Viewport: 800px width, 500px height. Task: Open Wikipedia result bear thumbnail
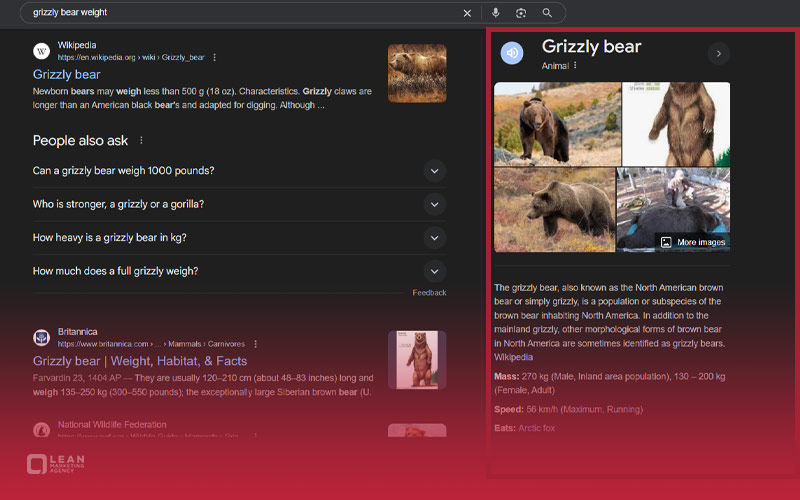click(417, 73)
